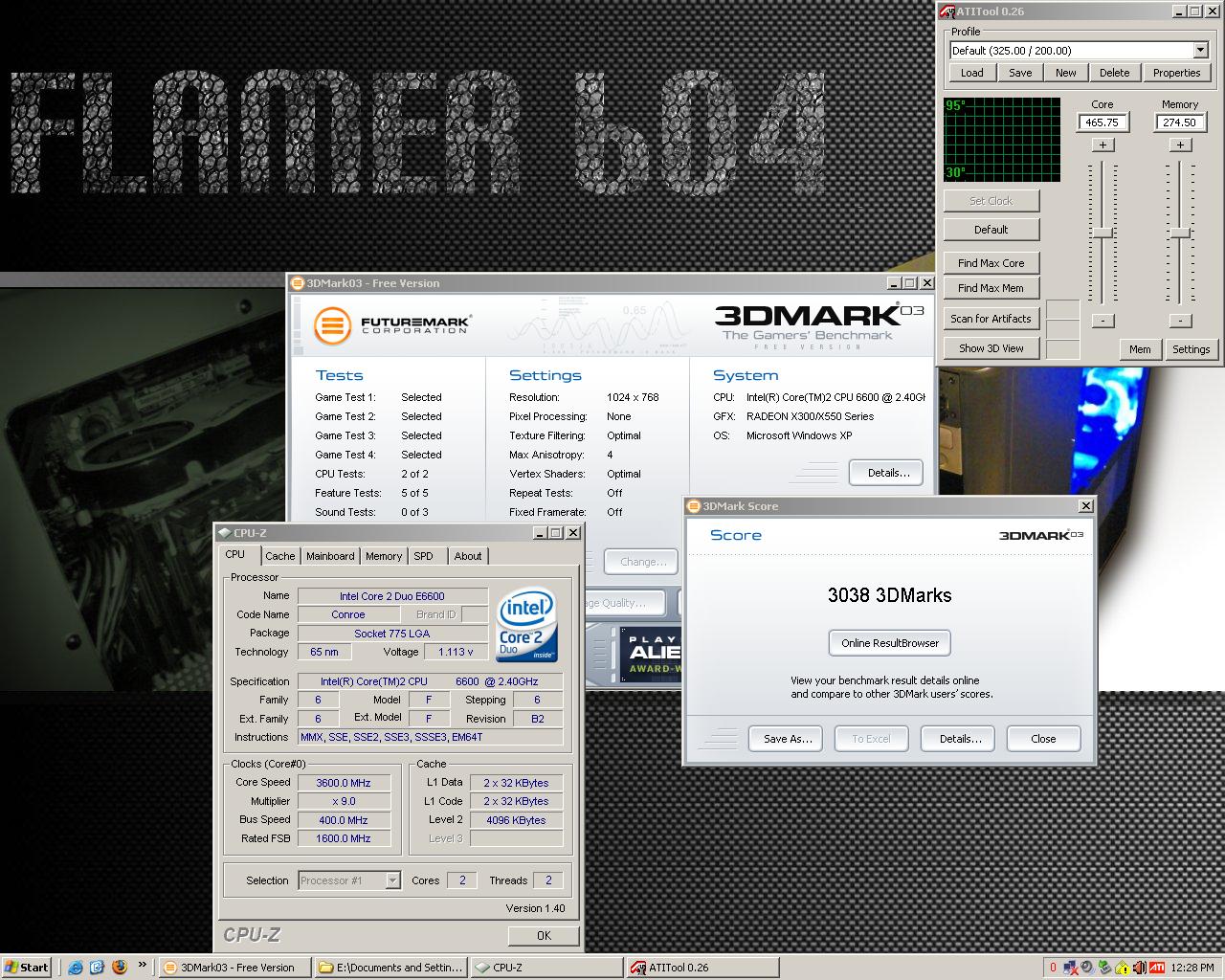Expand the quick launch overflow chevron

tap(143, 965)
